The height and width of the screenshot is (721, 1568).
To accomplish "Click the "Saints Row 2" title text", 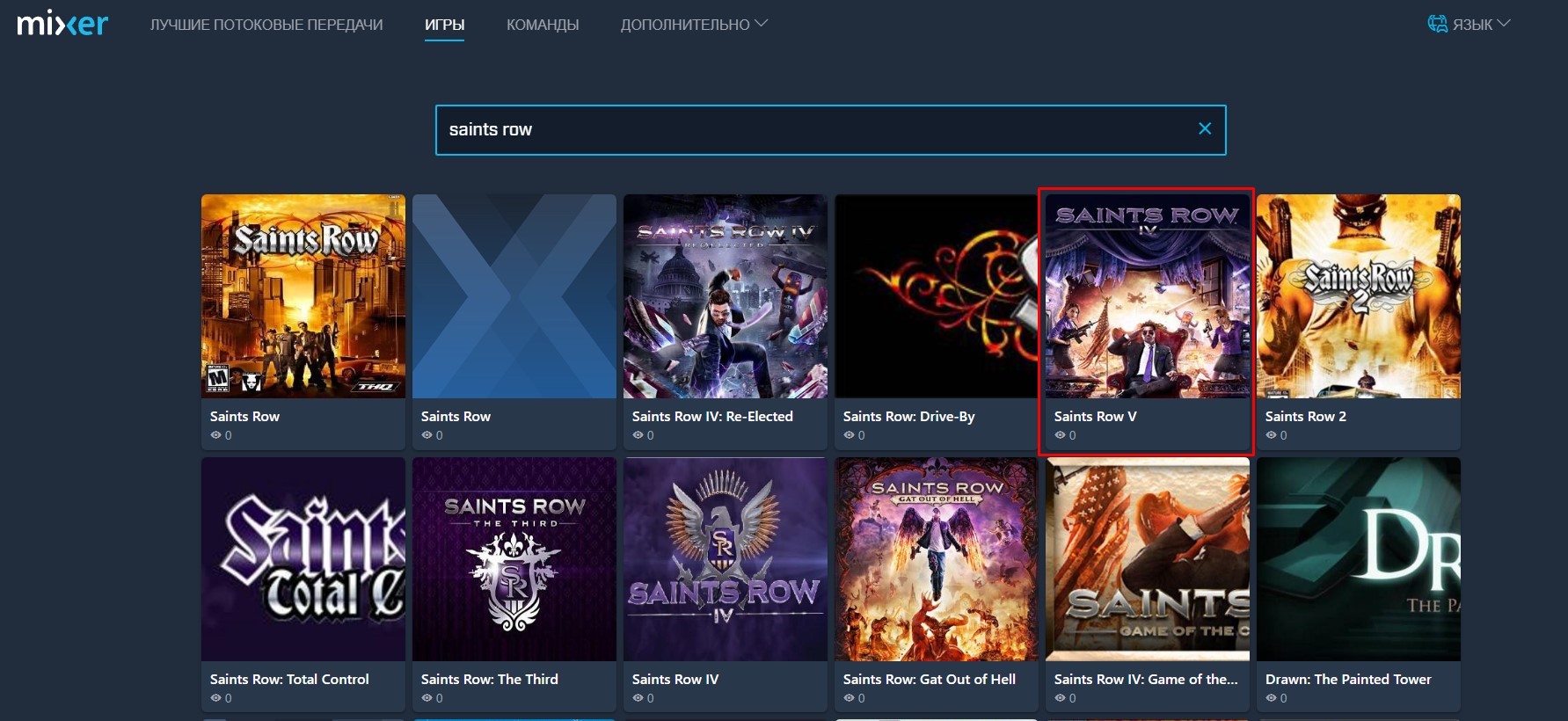I will 1306,417.
